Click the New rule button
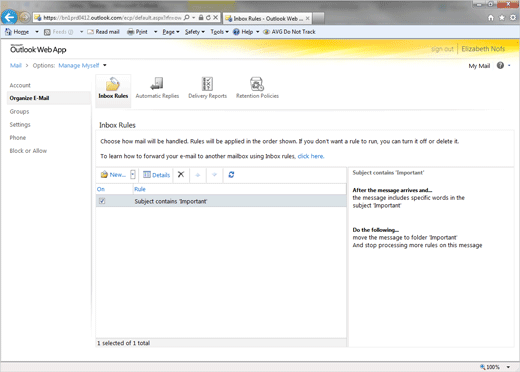The height and width of the screenshot is (372, 520). [113, 175]
